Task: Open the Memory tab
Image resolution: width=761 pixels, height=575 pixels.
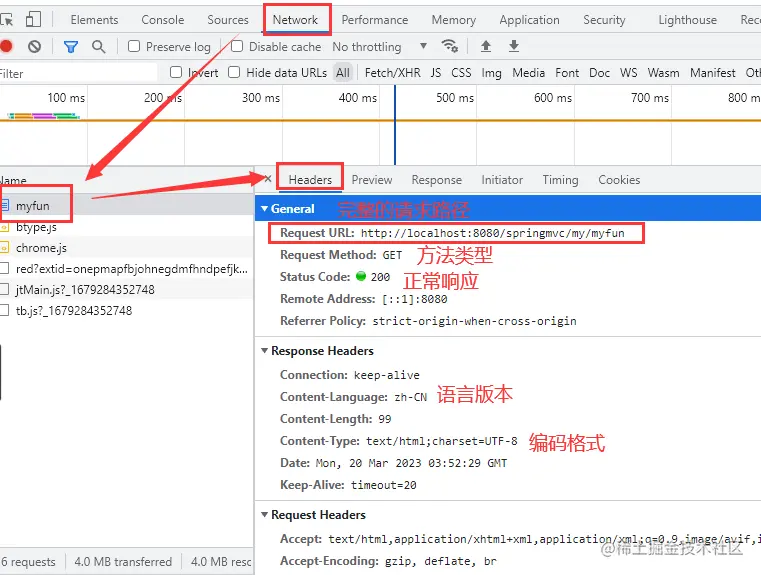Action: [x=454, y=20]
